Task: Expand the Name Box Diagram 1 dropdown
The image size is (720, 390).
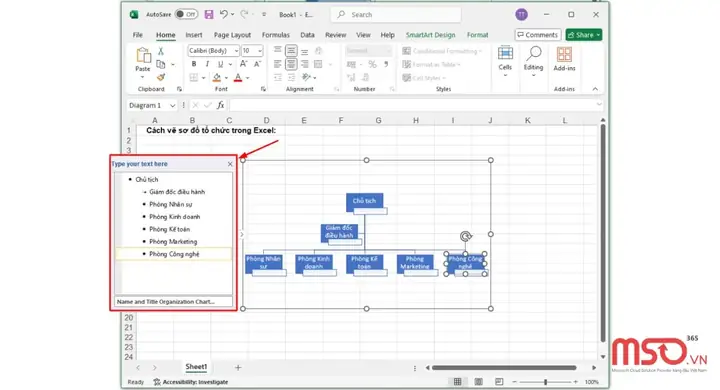Action: click(172, 106)
